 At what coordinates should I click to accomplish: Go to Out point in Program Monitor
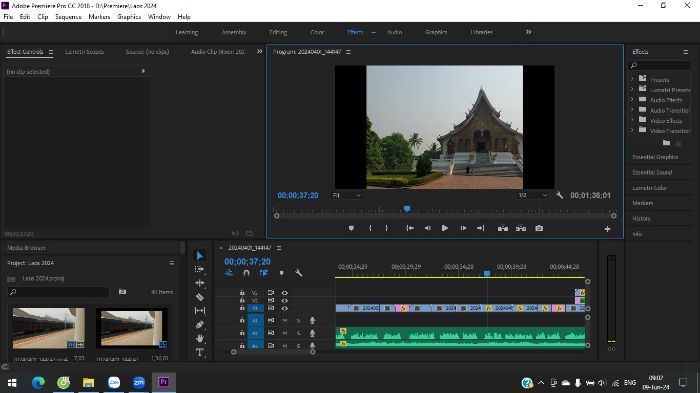tap(480, 228)
